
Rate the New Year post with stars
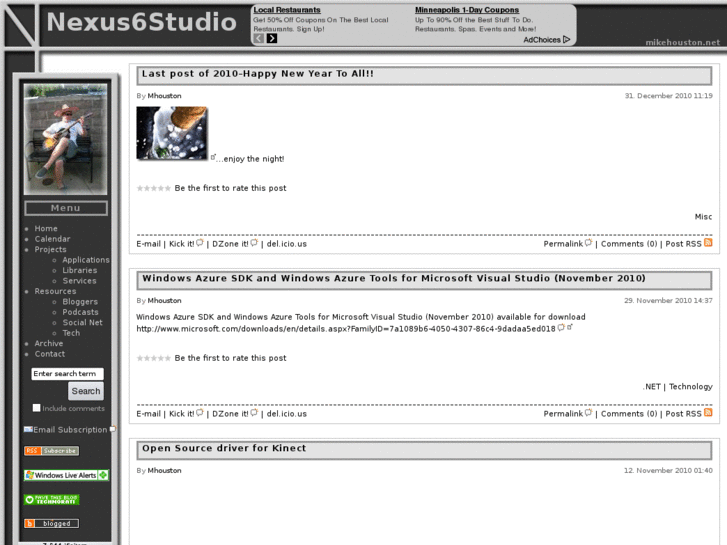tap(153, 188)
